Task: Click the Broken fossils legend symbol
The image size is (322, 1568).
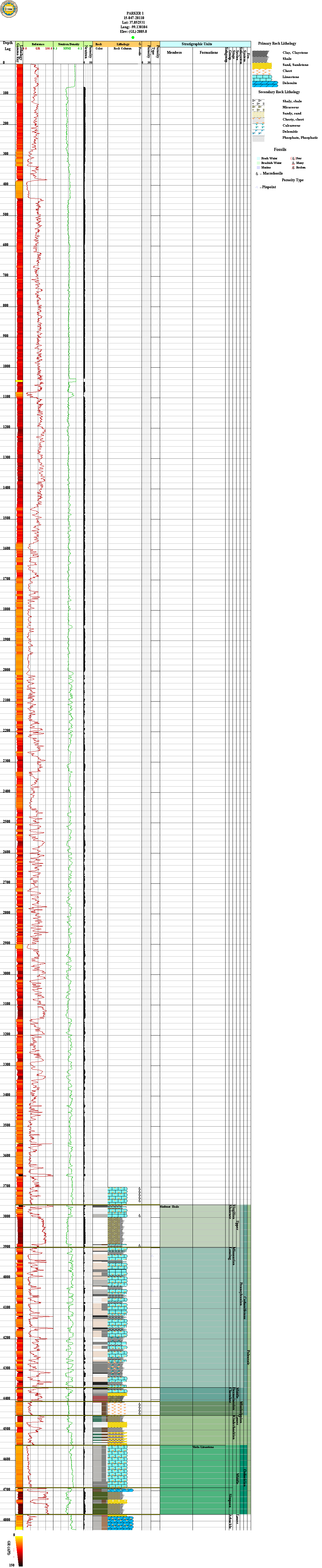Action: tap(293, 168)
